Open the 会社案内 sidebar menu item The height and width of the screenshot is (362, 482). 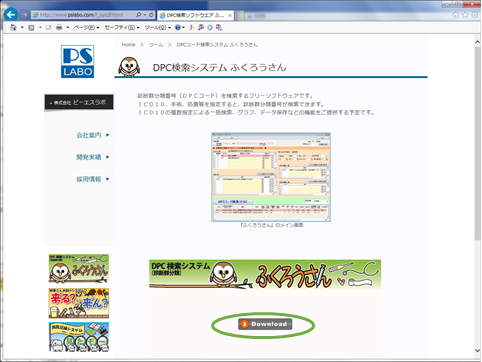point(88,135)
